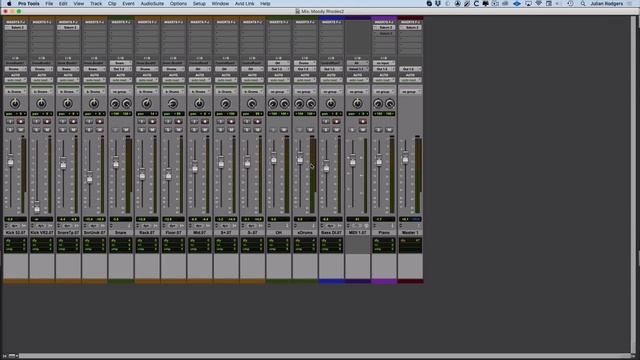
Task: Enable input monitoring on Bass DI.07
Action: click(x=326, y=122)
